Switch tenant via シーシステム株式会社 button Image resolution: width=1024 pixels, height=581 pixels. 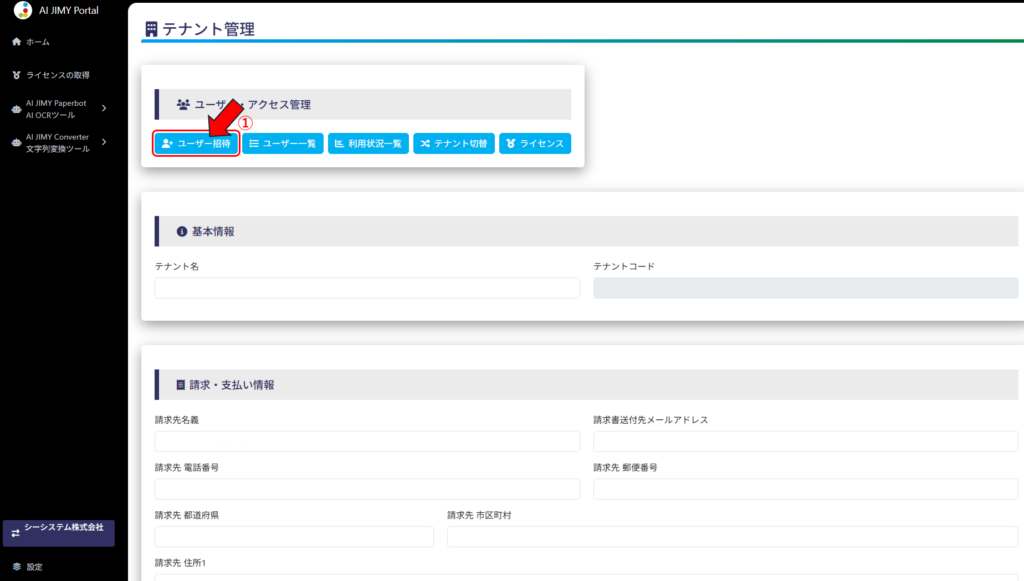coord(58,532)
